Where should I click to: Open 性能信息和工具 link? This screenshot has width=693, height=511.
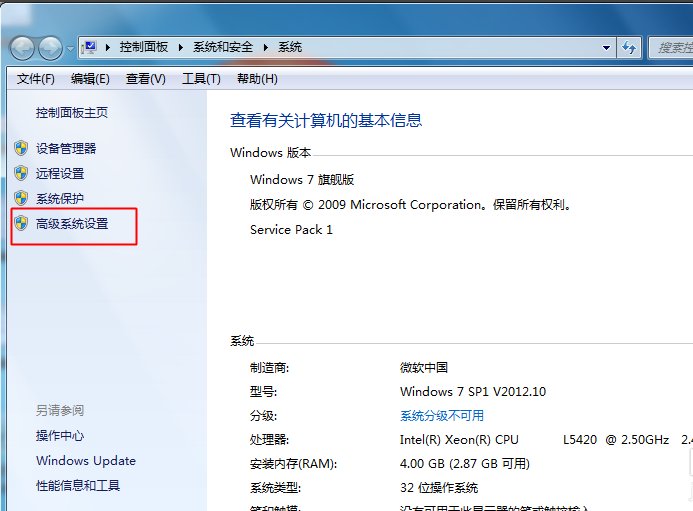pyautogui.click(x=78, y=486)
